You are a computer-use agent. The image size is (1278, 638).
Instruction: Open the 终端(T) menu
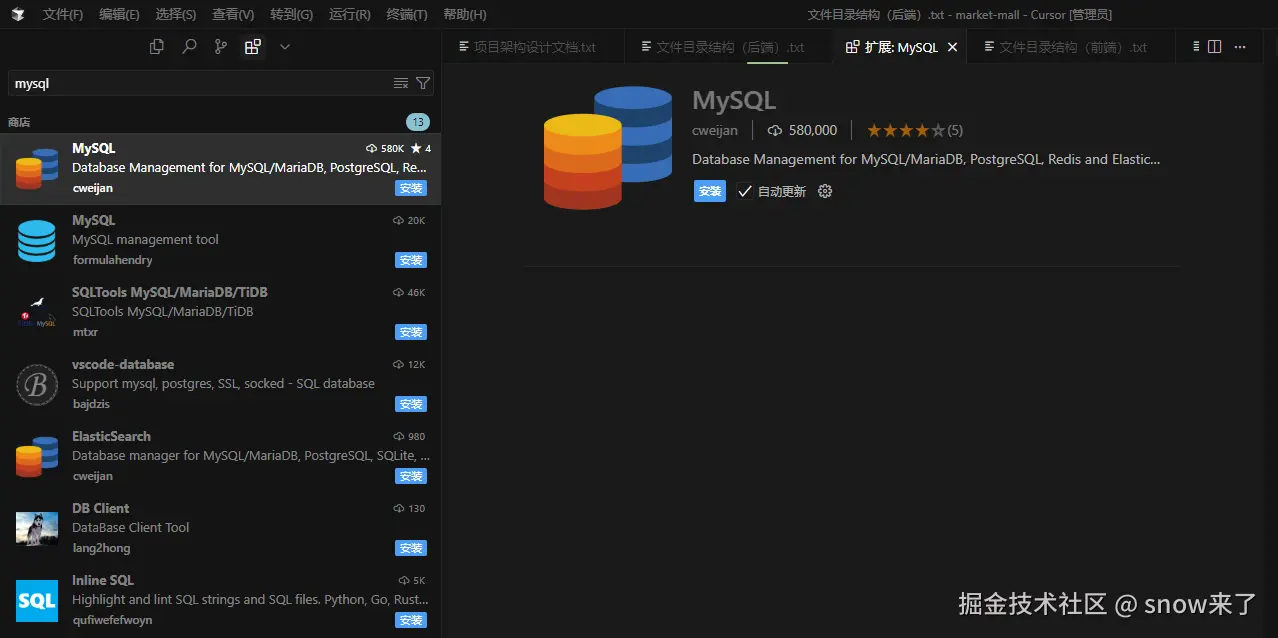pos(407,14)
